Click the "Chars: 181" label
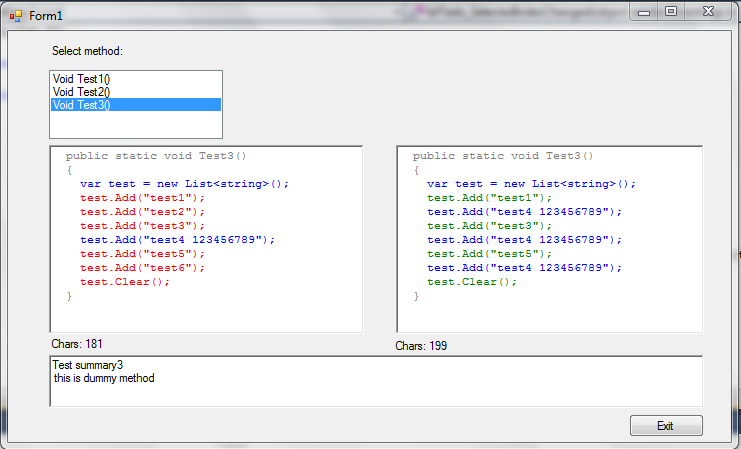Viewport: 741px width, 449px height. pos(77,344)
